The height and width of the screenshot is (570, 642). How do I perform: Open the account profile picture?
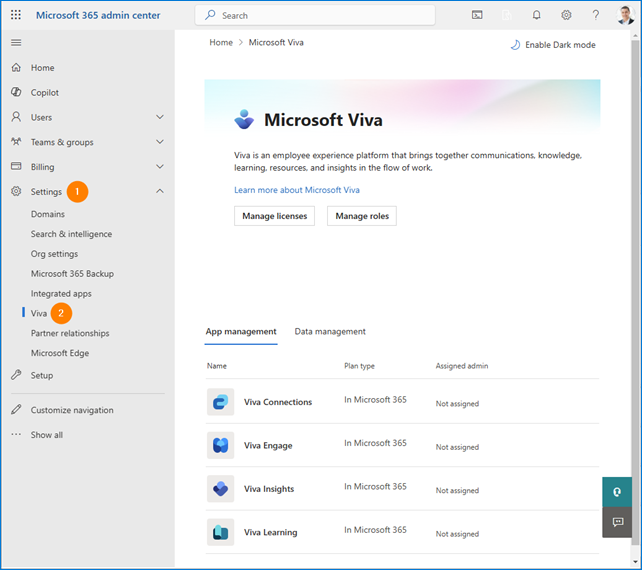[x=625, y=15]
